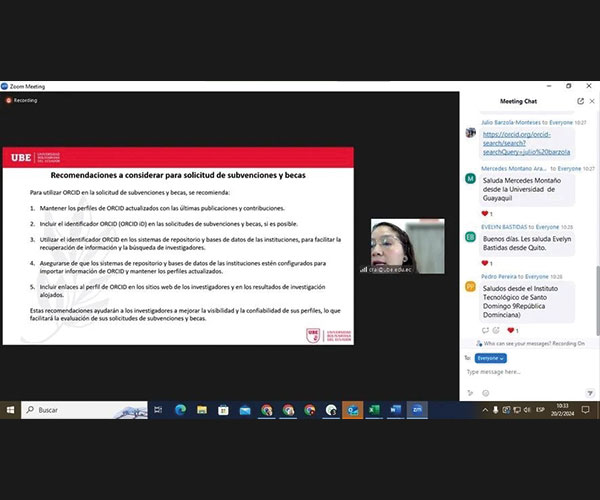Close the Meeting Chat panel

592,101
